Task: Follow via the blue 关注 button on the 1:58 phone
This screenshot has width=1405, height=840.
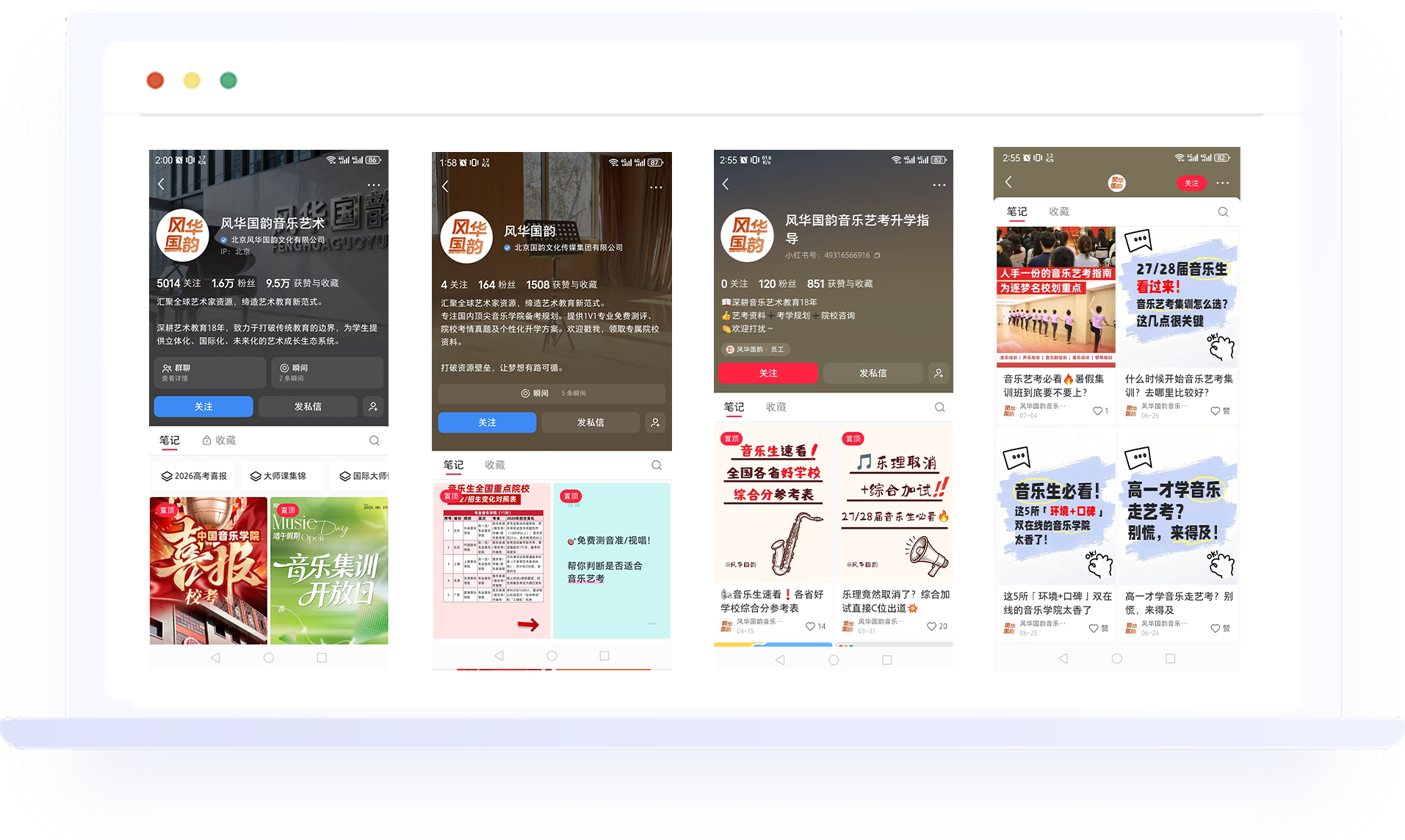Action: point(487,422)
